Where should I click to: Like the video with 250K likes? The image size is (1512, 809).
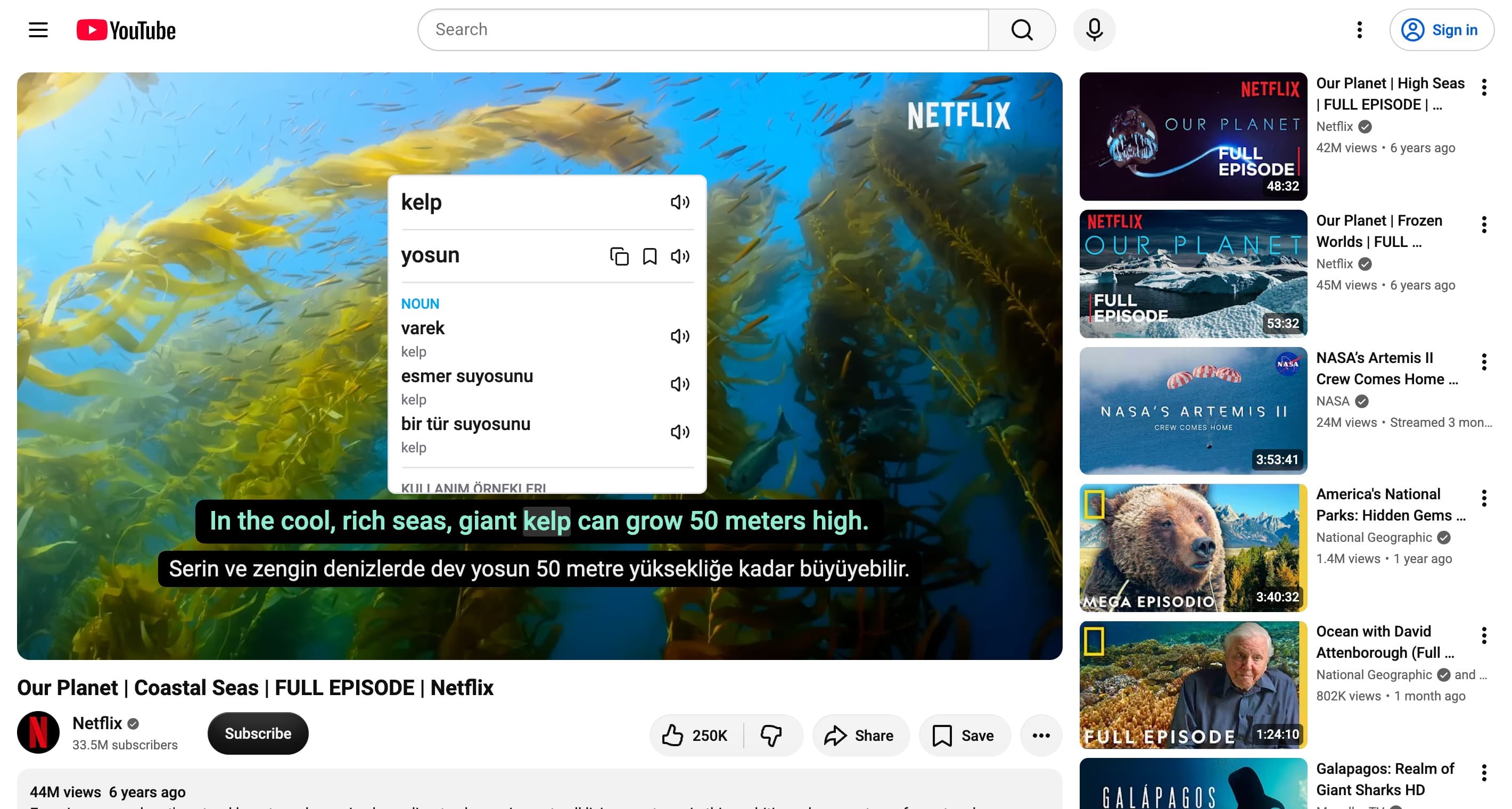tap(695, 736)
